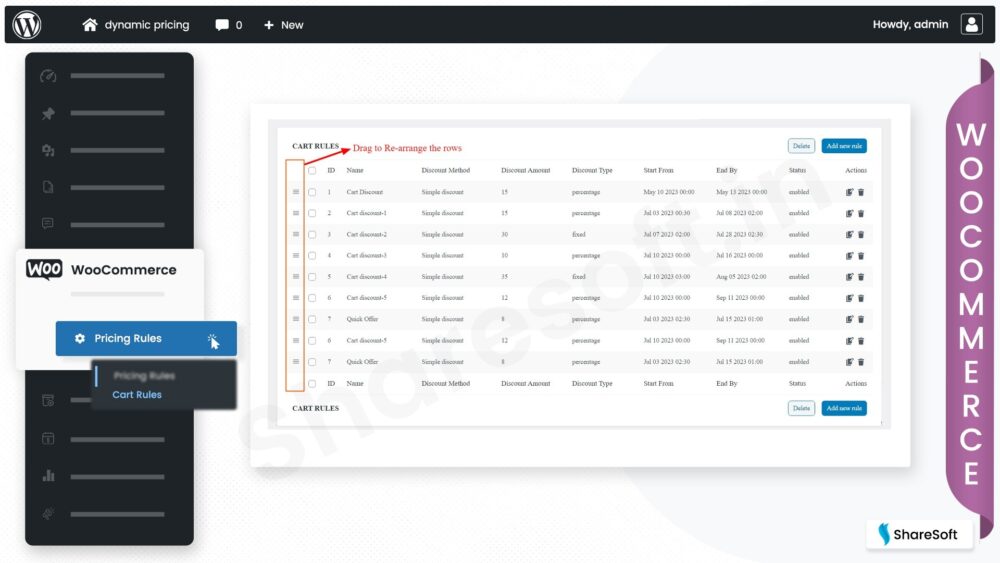Toggle the select-all checkbox in the table header

tap(312, 170)
